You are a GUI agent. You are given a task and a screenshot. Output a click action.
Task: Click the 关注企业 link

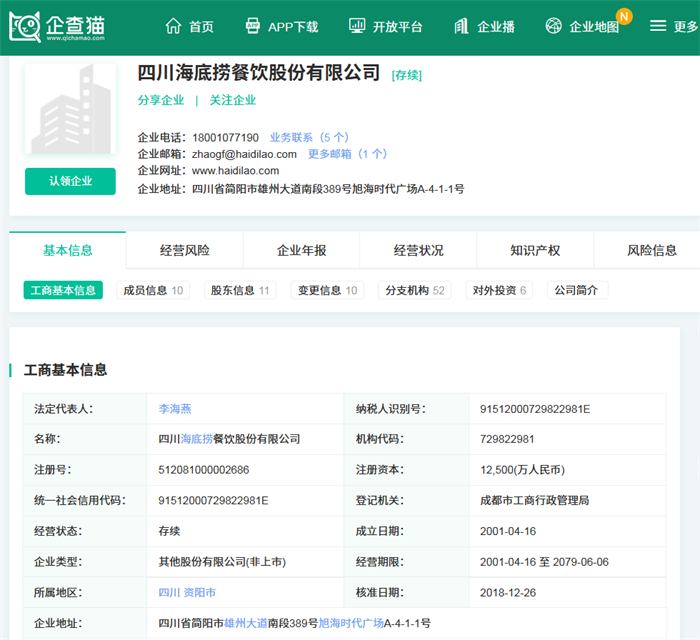click(233, 100)
